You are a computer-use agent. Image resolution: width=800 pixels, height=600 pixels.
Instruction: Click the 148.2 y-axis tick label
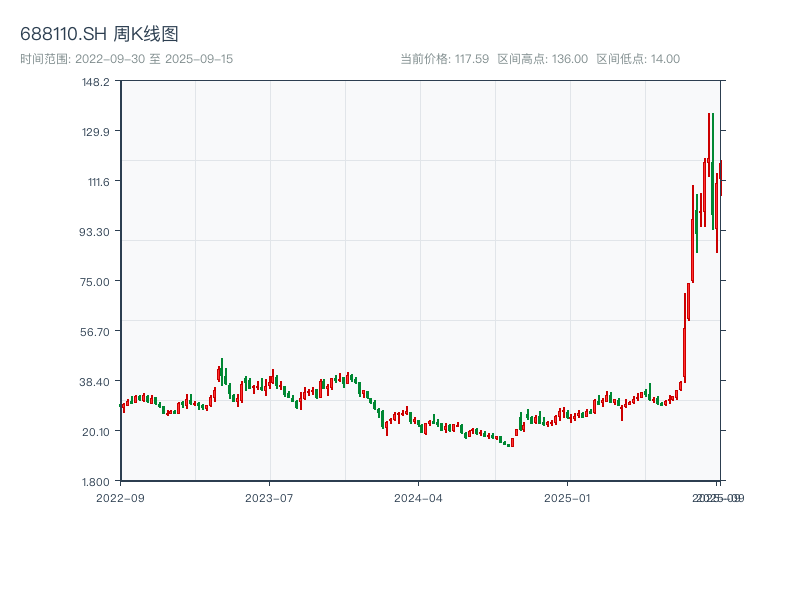tap(96, 81)
